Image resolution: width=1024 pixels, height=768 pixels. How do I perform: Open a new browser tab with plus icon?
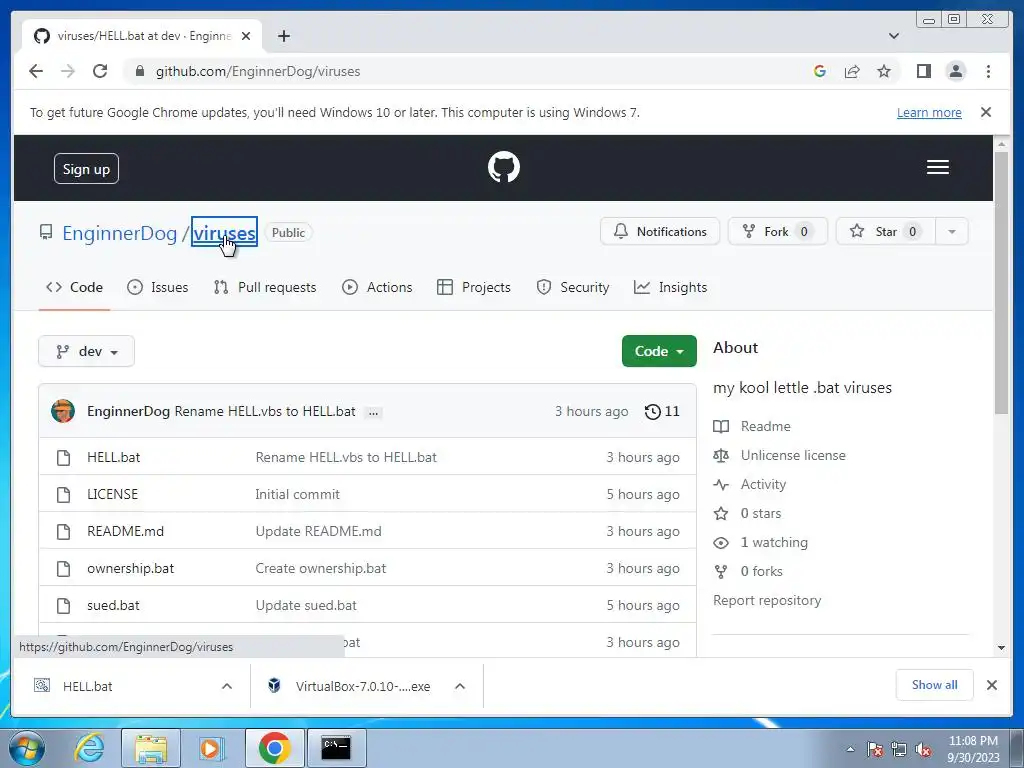[283, 36]
